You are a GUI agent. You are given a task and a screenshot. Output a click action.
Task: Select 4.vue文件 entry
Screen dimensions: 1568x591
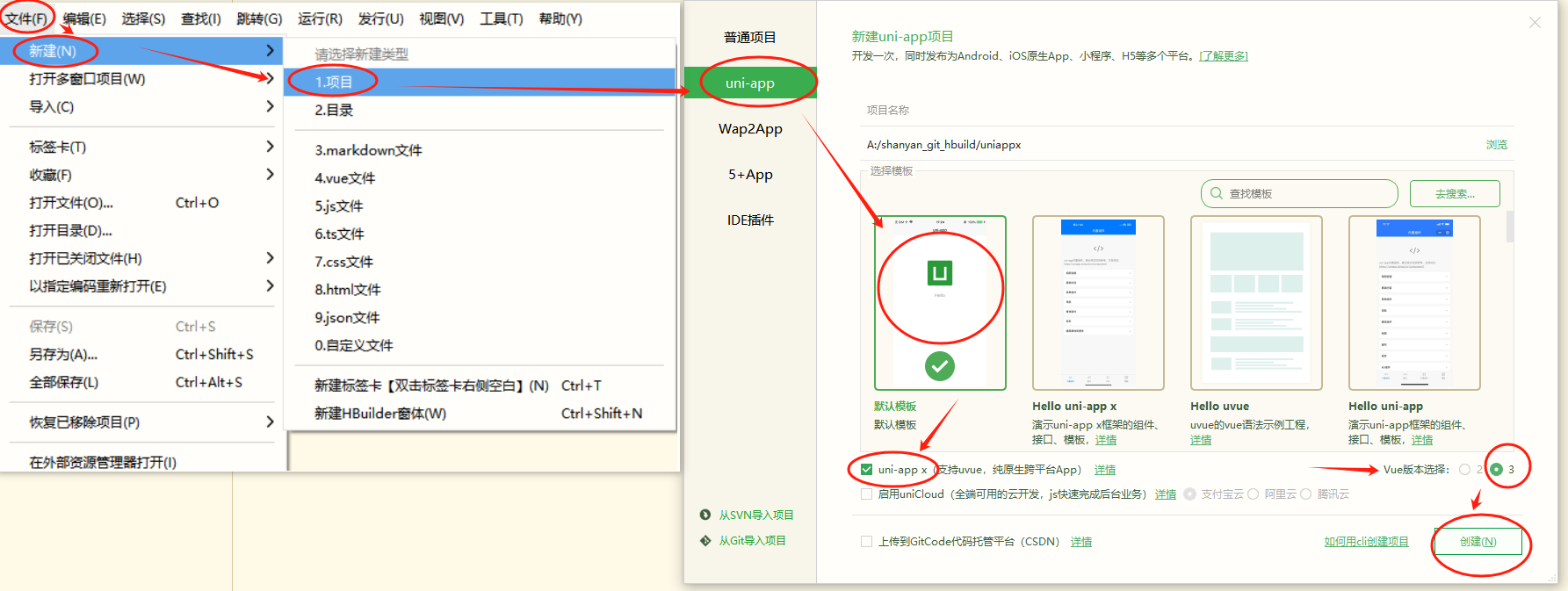coord(480,178)
